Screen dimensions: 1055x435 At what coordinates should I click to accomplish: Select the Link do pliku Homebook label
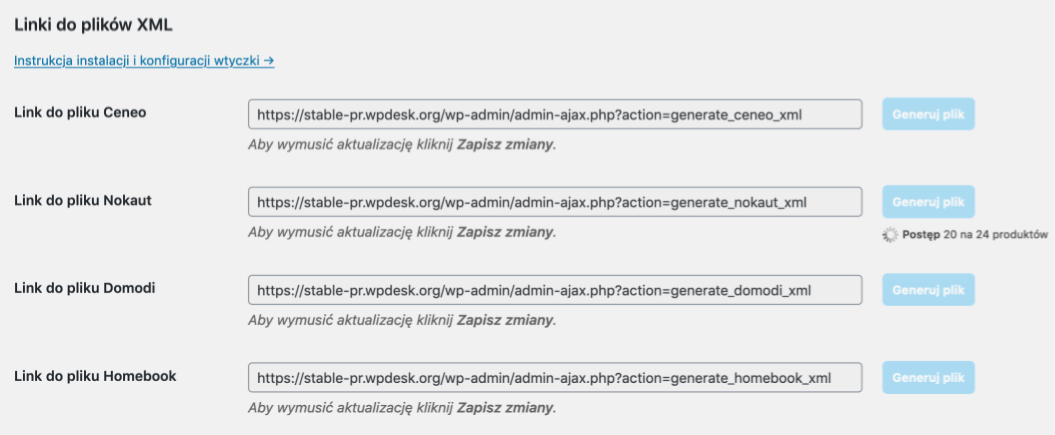(x=95, y=375)
